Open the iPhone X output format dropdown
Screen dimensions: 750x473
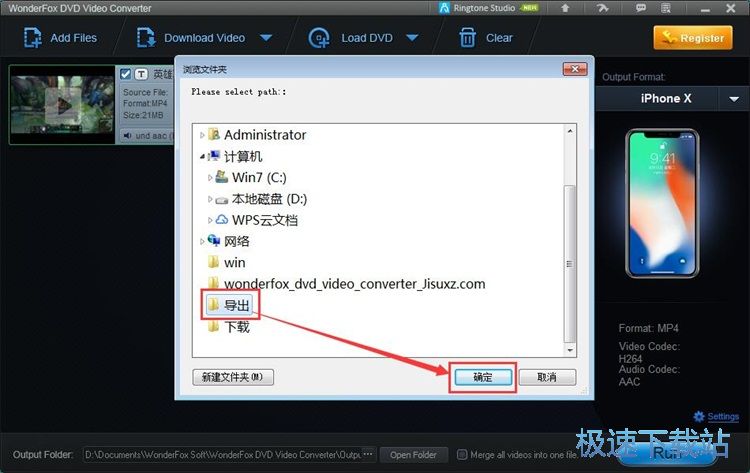(734, 99)
